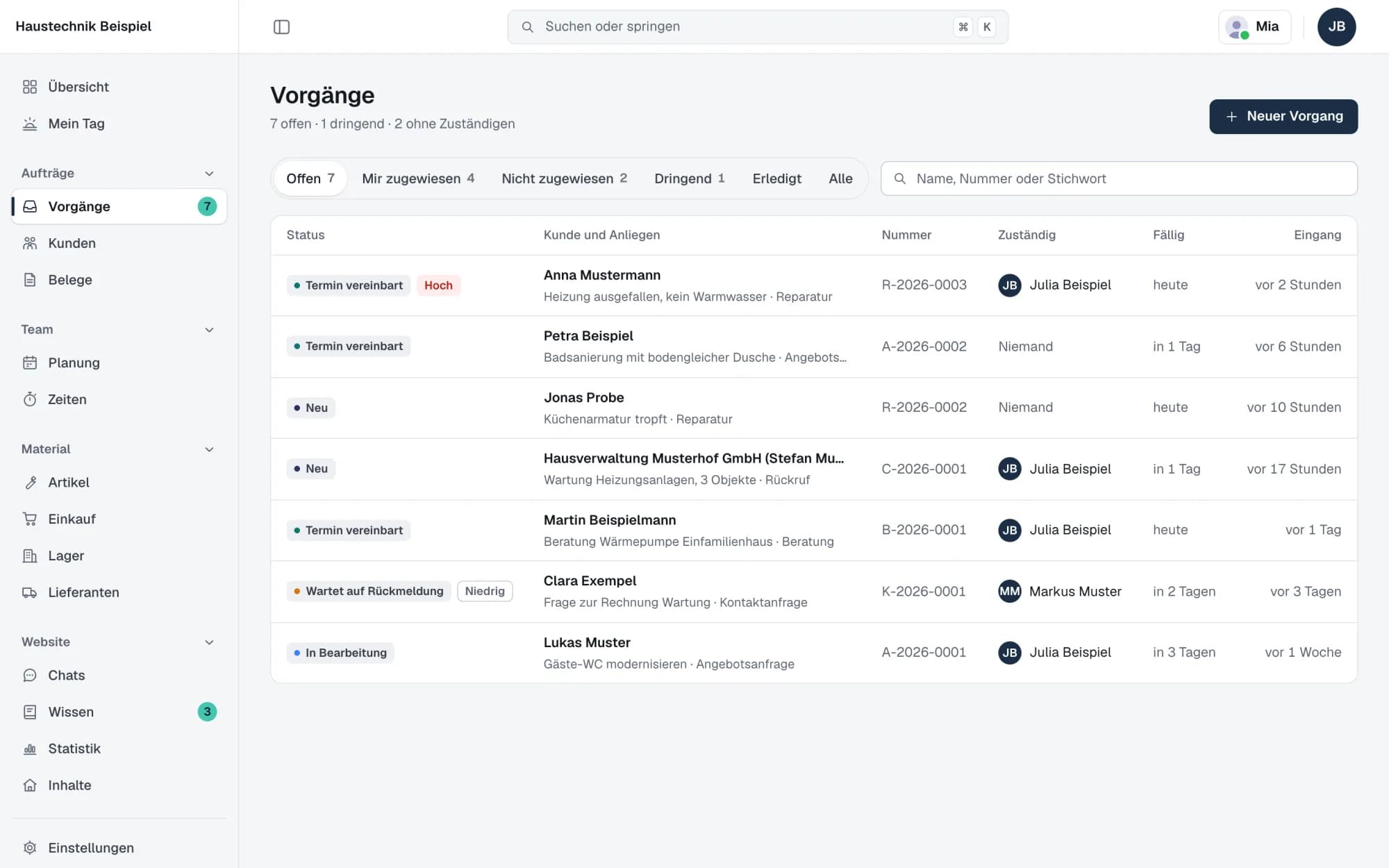Image resolution: width=1389 pixels, height=868 pixels.
Task: Switch to Erledigt tab
Action: point(776,178)
